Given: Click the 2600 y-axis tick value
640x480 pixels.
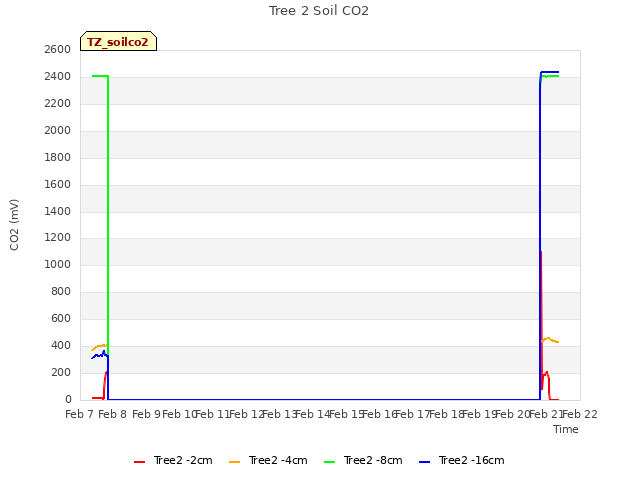Looking at the screenshot, I should click(58, 49).
